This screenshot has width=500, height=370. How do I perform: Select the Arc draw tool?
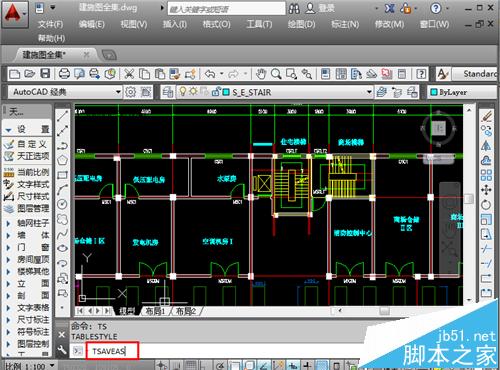[x=62, y=189]
